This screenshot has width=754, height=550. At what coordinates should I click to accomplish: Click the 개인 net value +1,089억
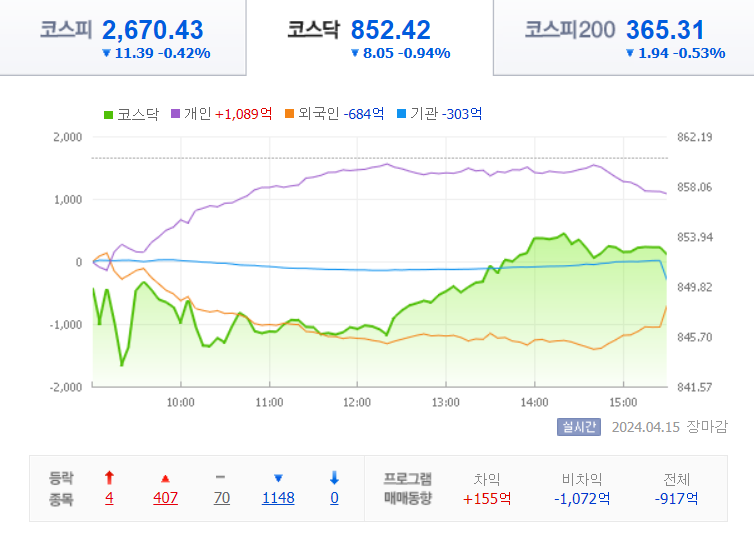point(243,113)
